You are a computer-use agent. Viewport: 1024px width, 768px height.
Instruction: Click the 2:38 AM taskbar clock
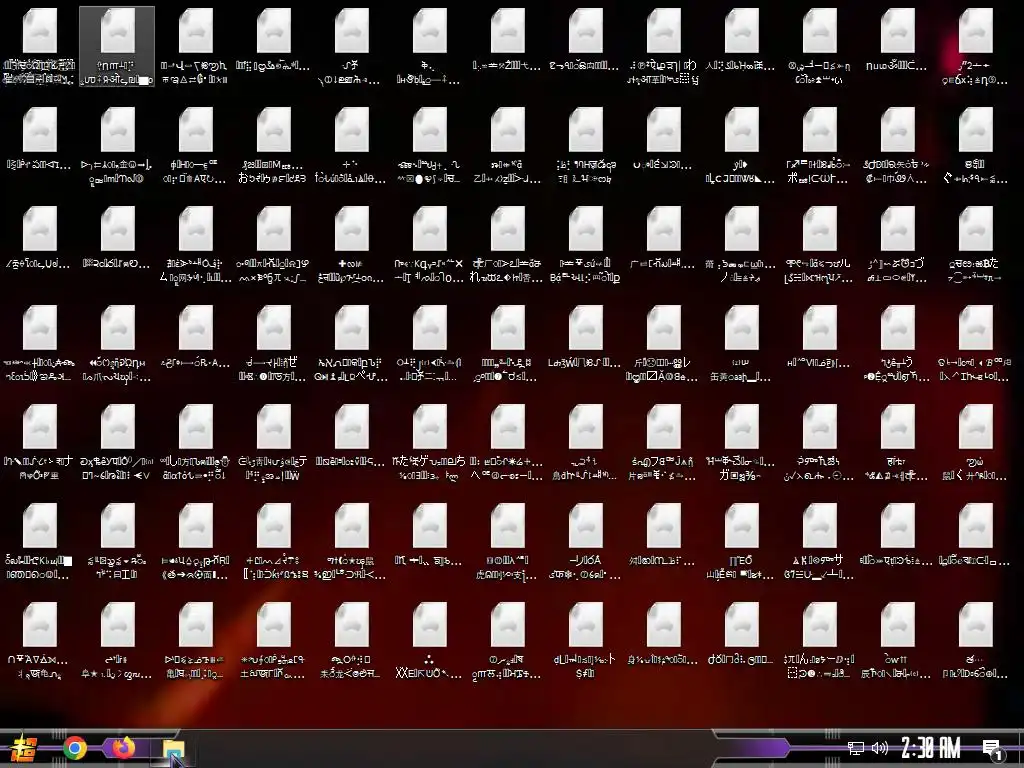pyautogui.click(x=931, y=748)
